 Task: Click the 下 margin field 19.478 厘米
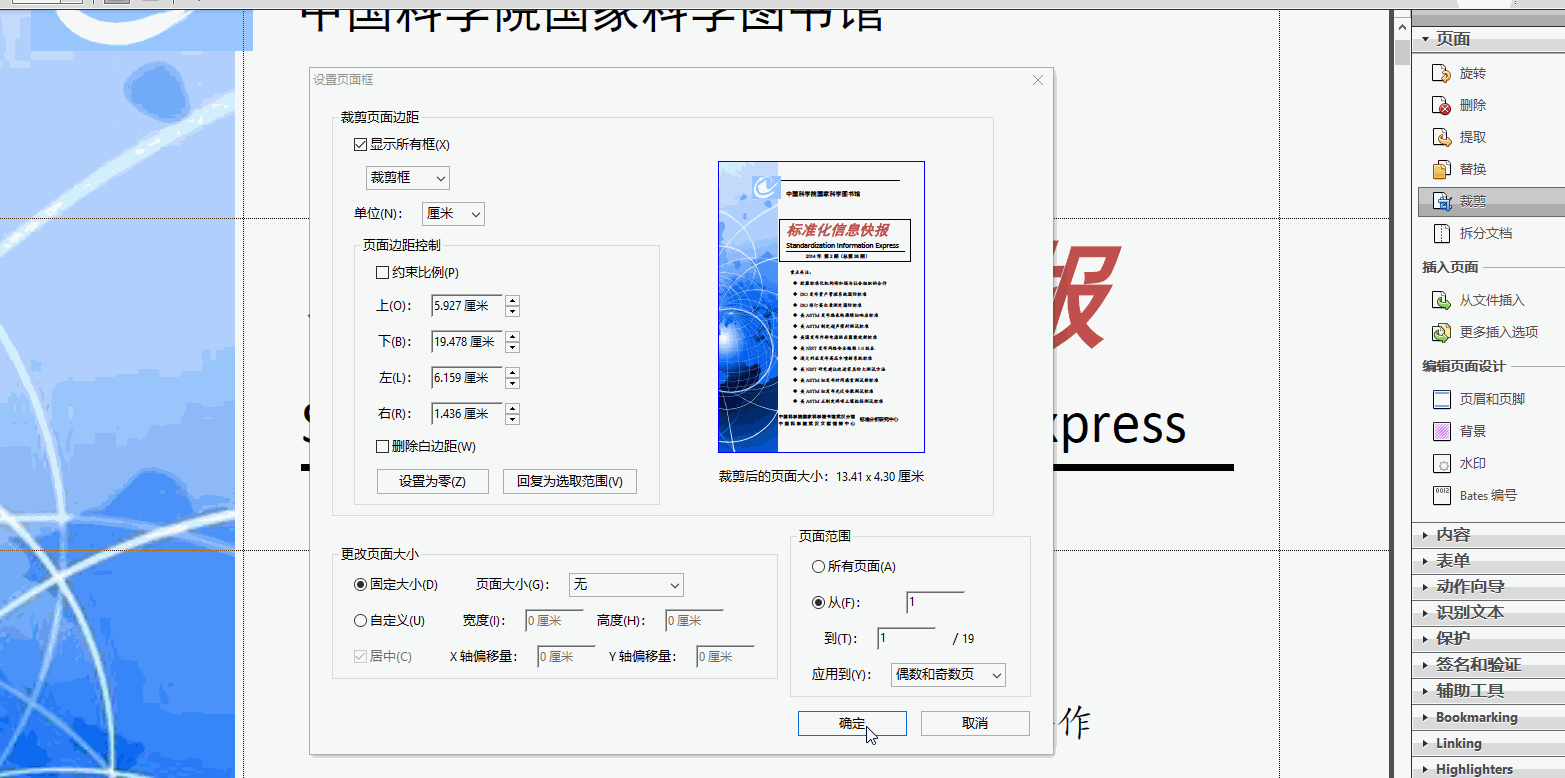pos(467,342)
